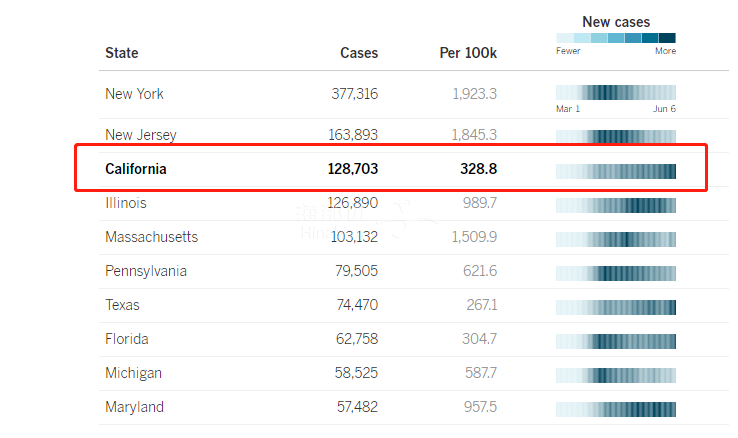Select Texas in the state list

[122, 305]
